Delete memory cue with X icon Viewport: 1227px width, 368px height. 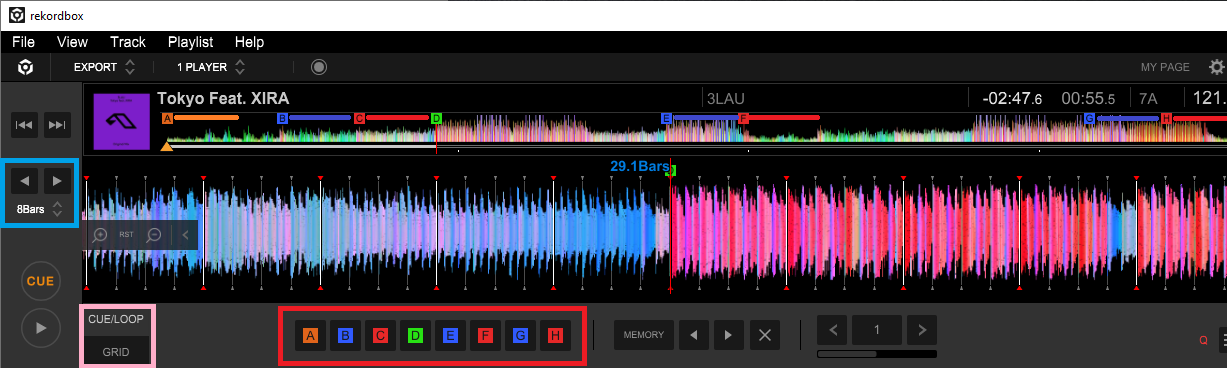(x=765, y=335)
